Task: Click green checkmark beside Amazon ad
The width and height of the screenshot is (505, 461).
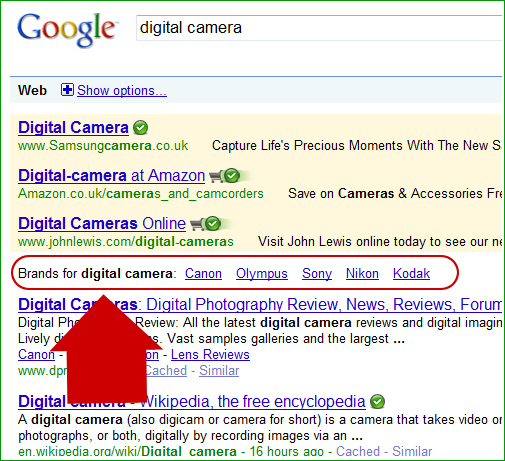Action: click(x=232, y=176)
